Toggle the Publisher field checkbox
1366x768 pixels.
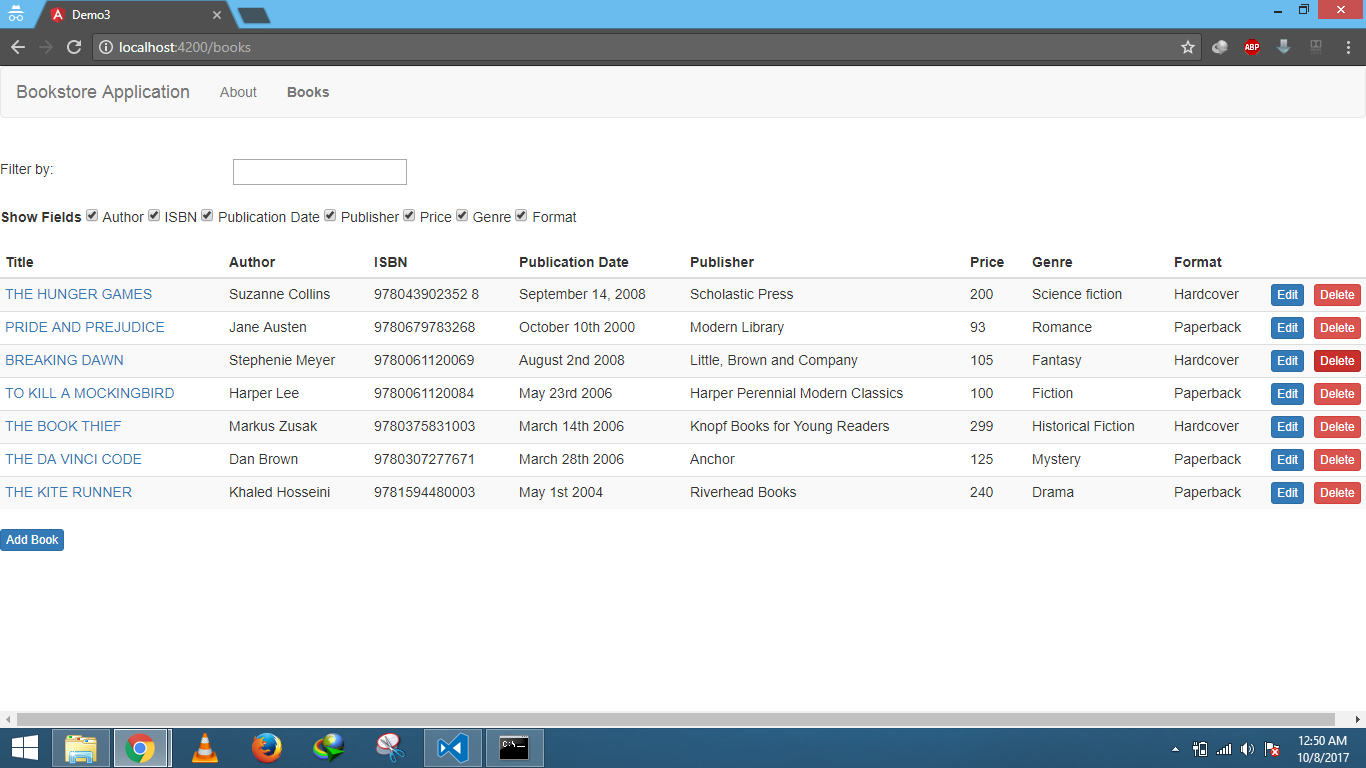pos(330,215)
